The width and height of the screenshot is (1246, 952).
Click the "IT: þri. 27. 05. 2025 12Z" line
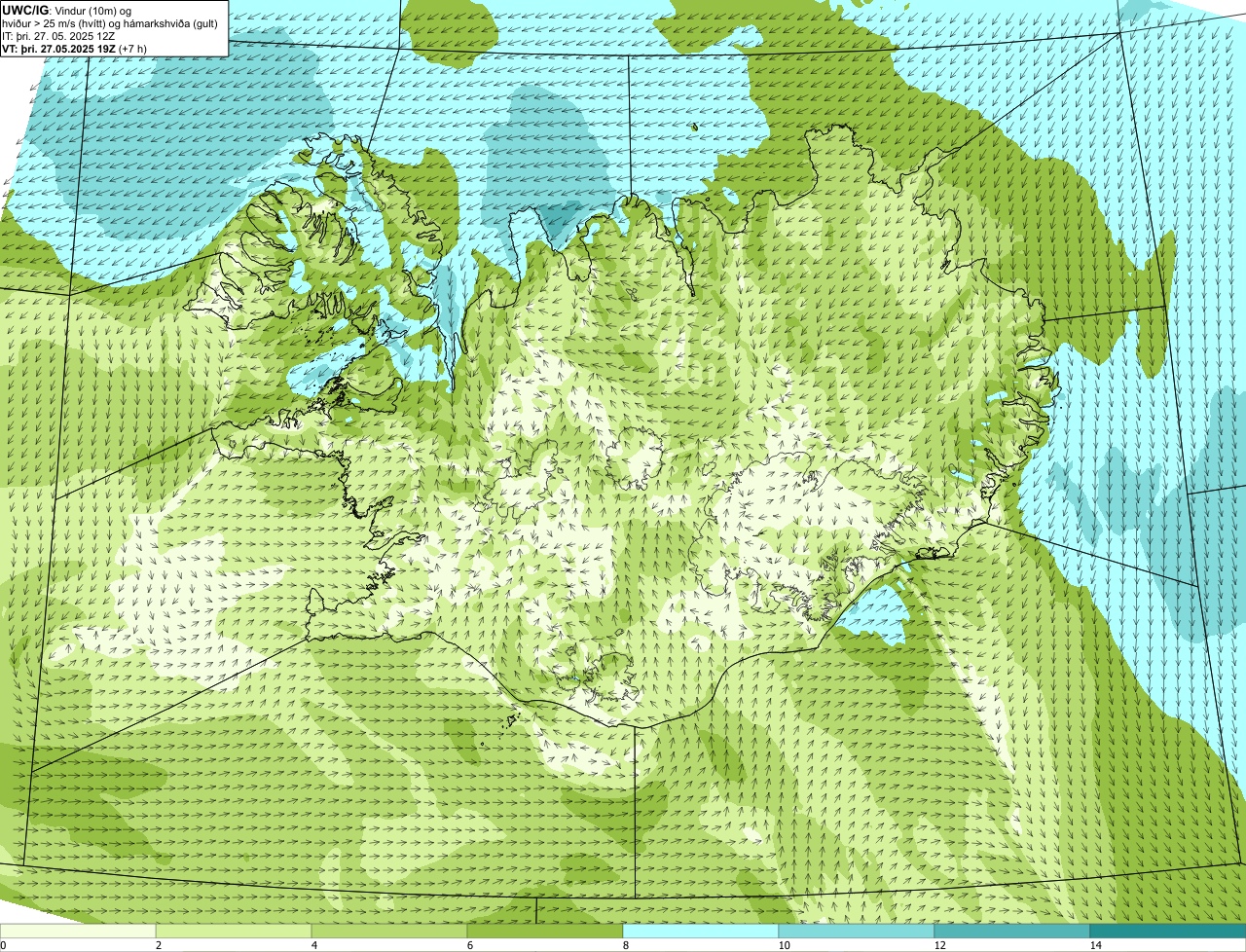[58, 36]
